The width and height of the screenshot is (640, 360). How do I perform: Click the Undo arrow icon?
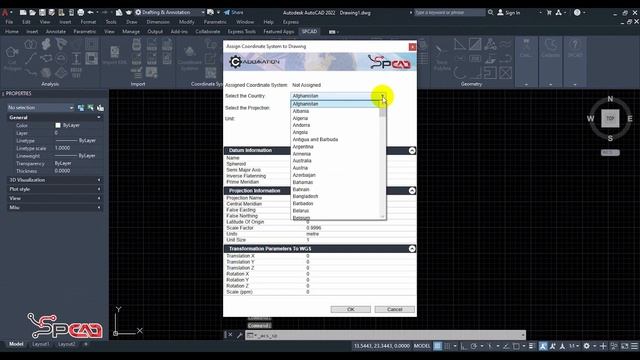91,13
